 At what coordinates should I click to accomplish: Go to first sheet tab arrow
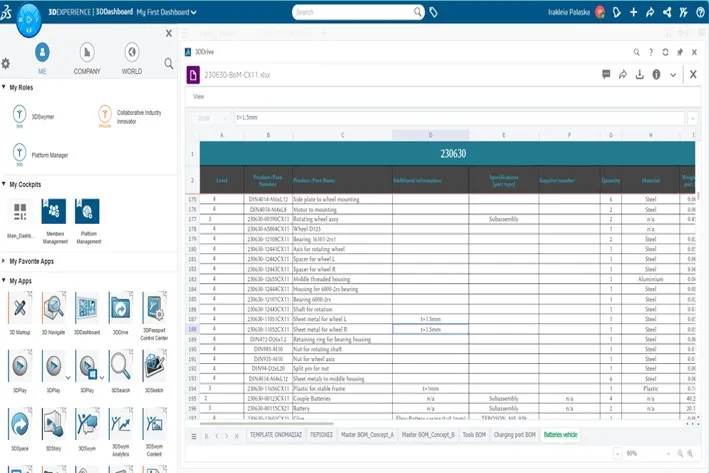click(x=207, y=436)
